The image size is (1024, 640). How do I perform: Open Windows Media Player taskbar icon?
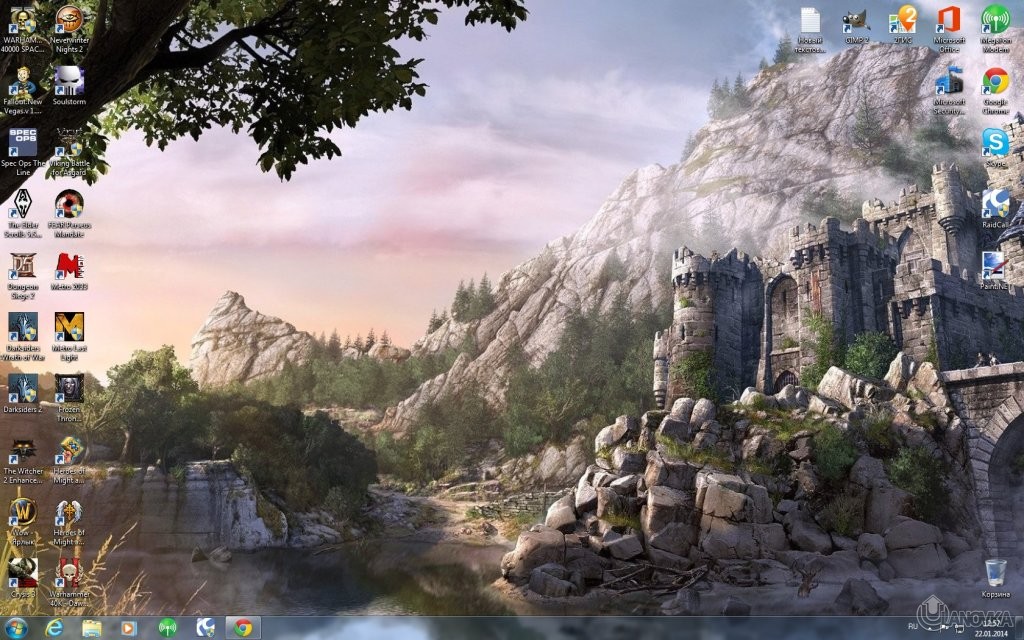click(x=129, y=628)
